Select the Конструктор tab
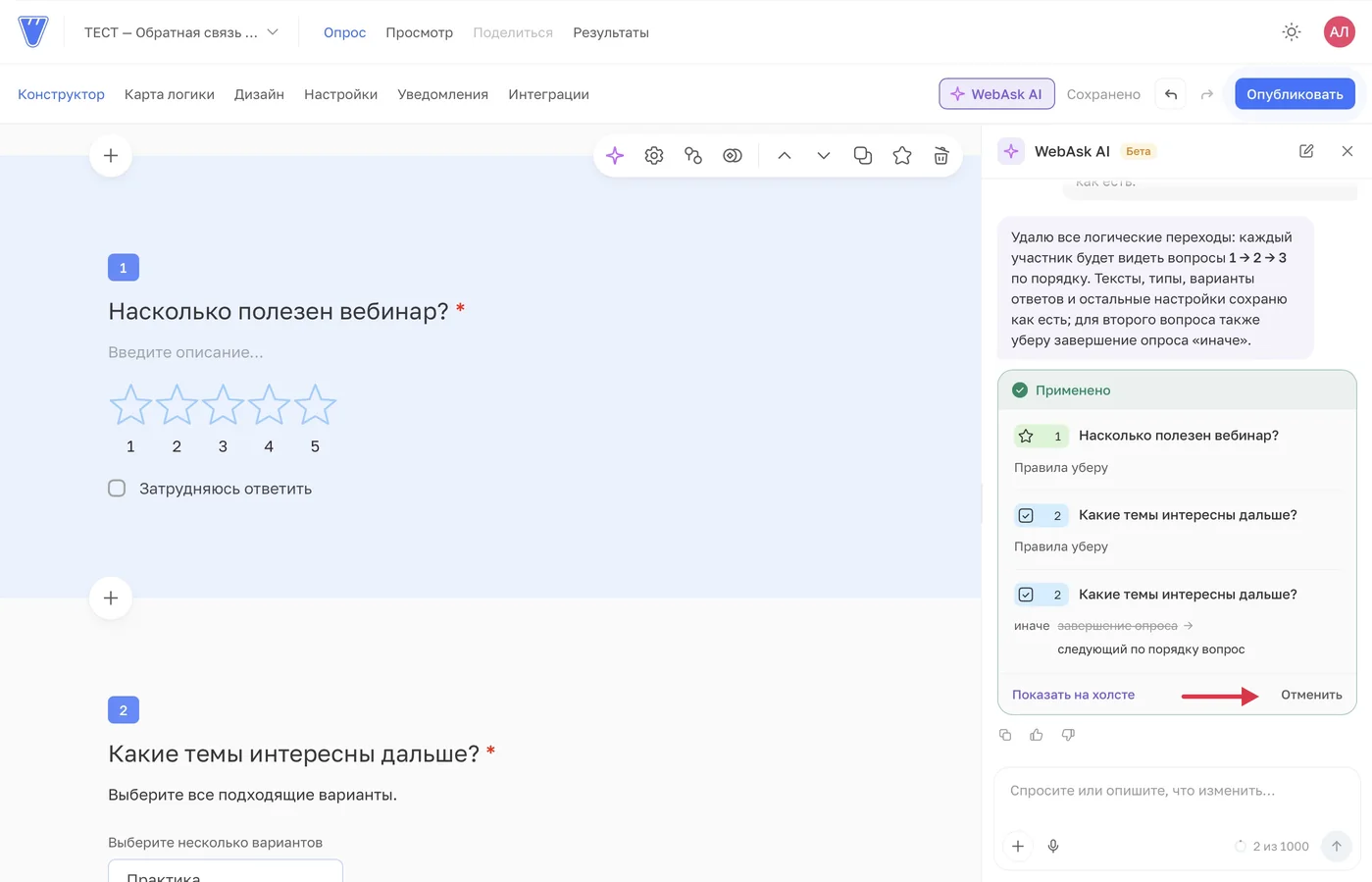The image size is (1372, 882). [x=61, y=94]
